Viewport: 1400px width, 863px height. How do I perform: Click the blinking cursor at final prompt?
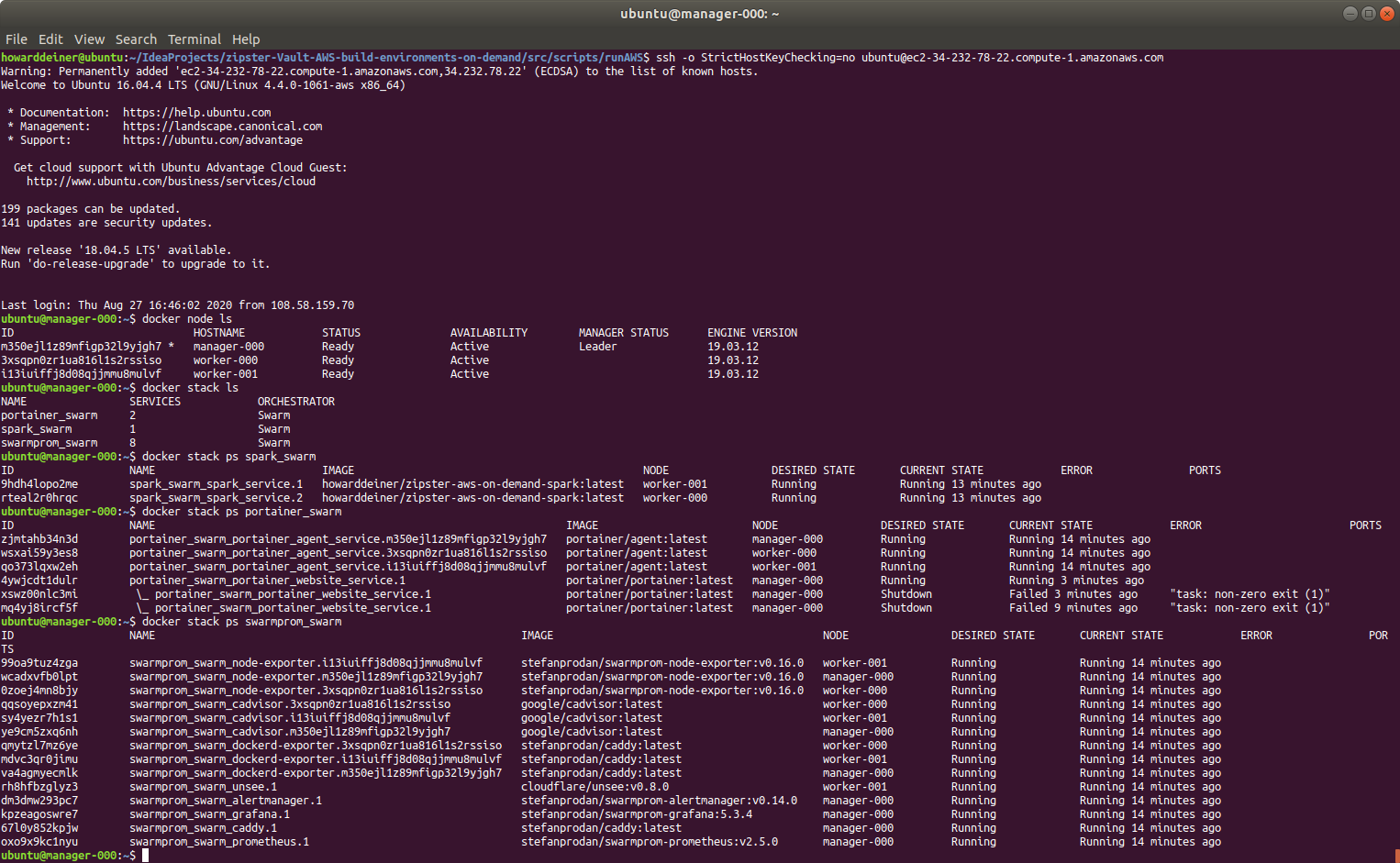(145, 856)
